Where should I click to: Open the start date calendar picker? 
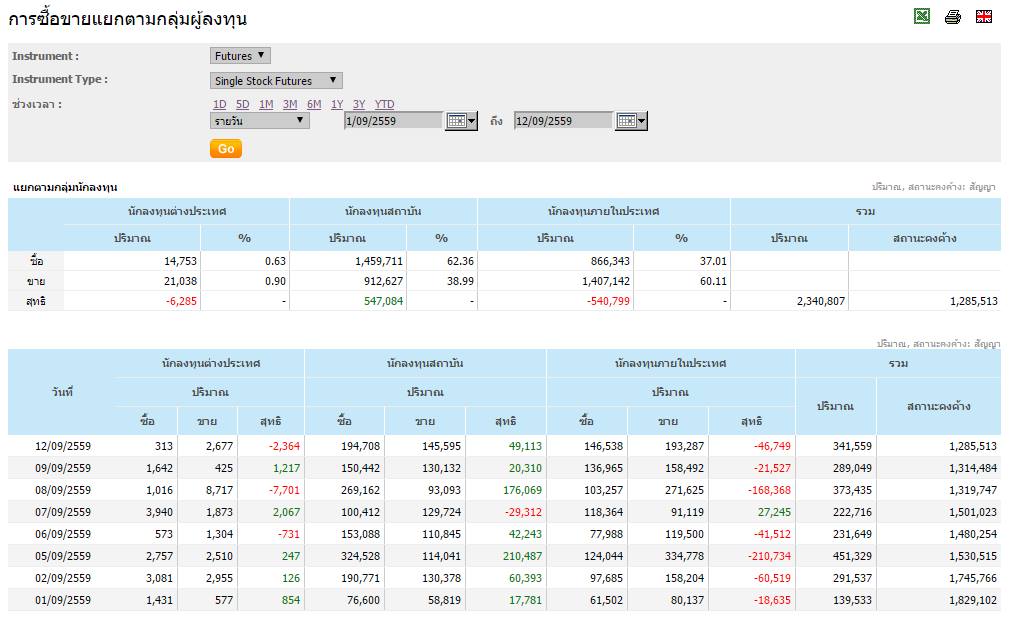point(461,121)
